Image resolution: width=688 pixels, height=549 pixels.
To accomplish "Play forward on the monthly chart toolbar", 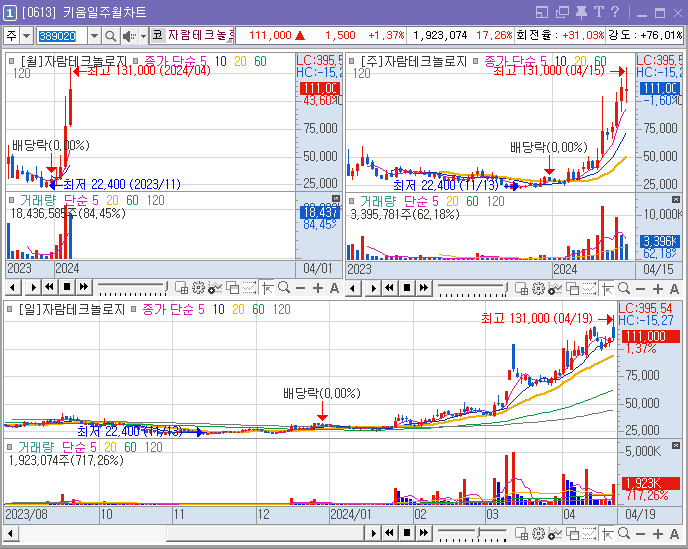I will (x=33, y=288).
